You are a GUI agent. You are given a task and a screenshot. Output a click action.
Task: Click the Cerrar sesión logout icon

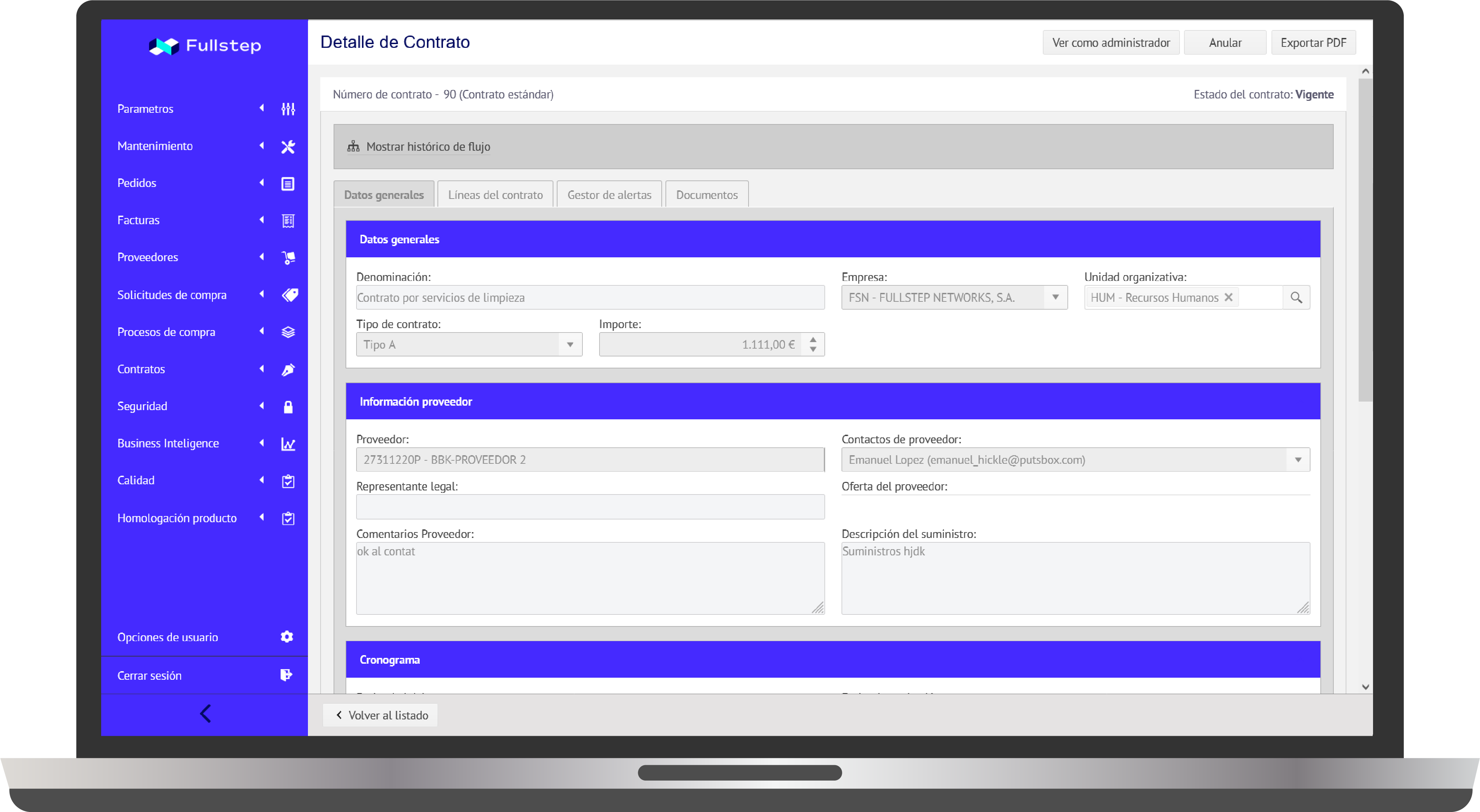[x=286, y=675]
